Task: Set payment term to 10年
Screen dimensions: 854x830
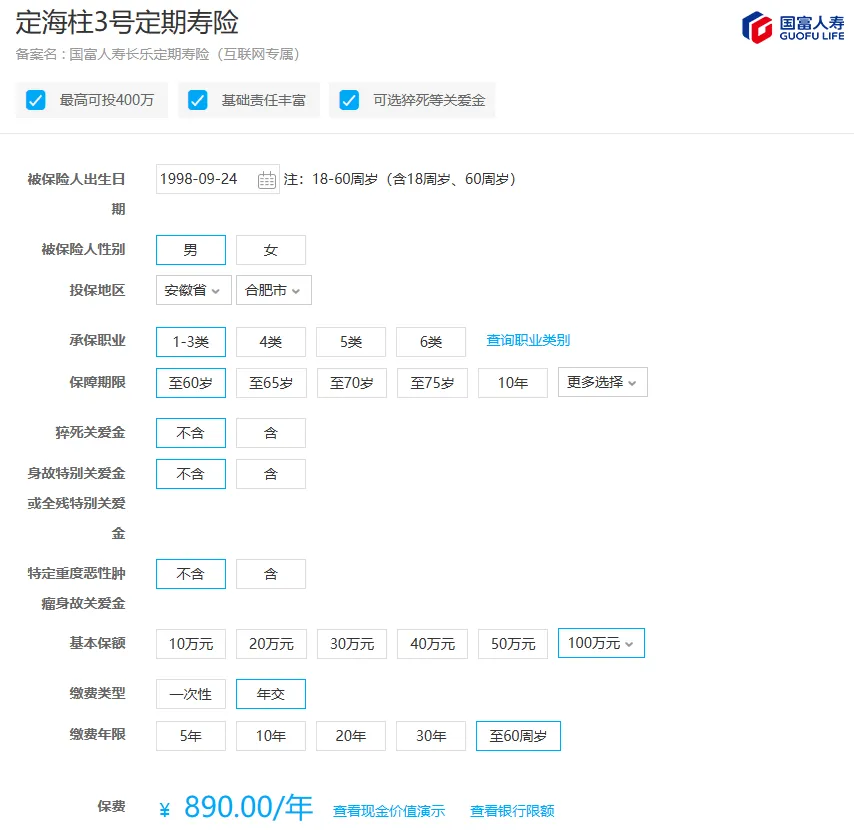Action: click(x=271, y=736)
